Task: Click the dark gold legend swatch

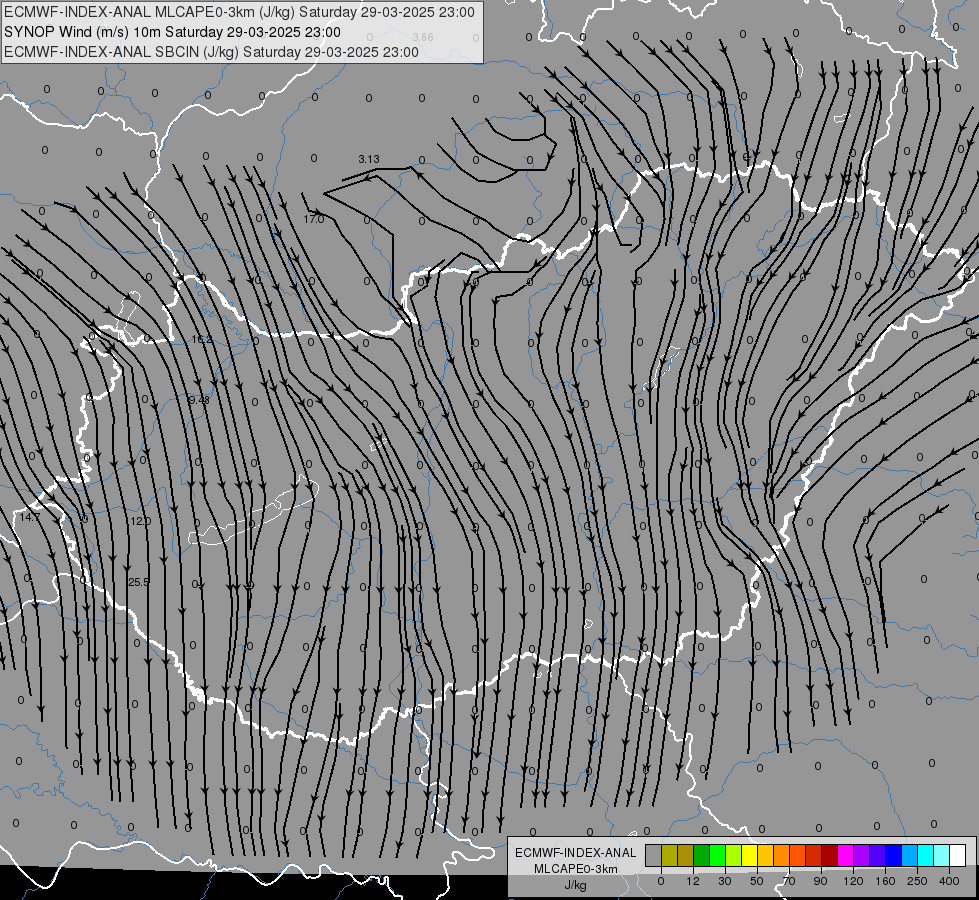Action: 686,855
